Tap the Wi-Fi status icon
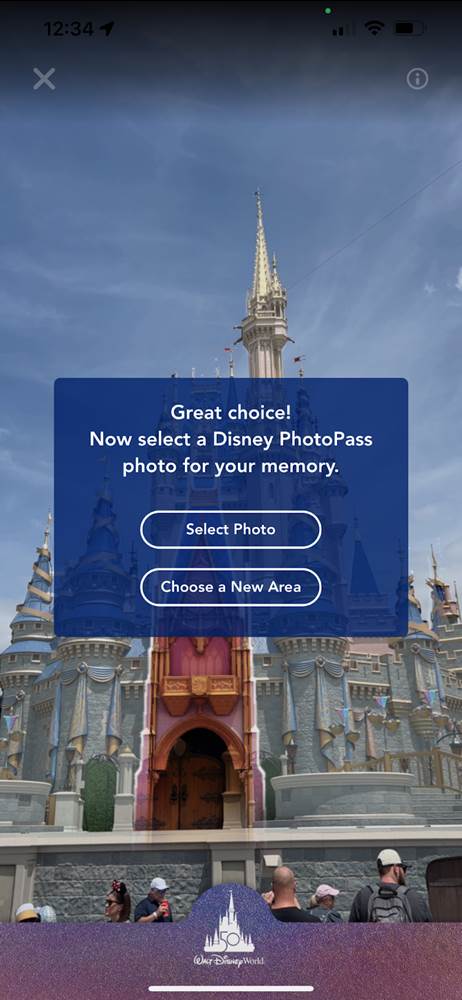The height and width of the screenshot is (1000, 462). coord(374,29)
